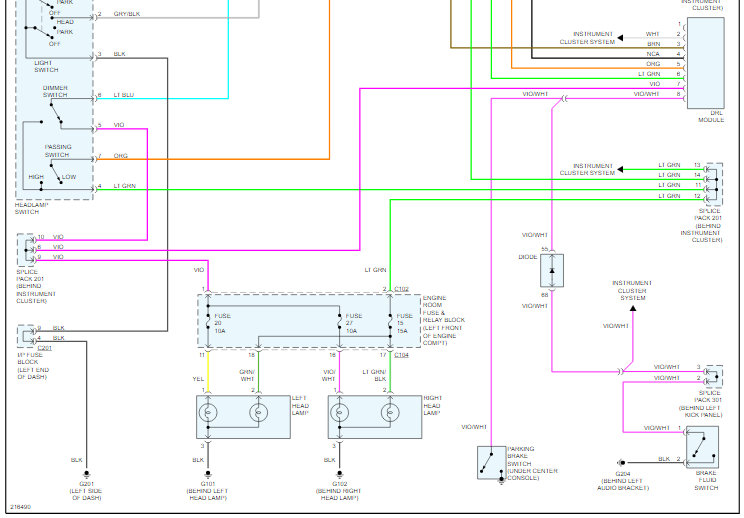The width and height of the screenshot is (744, 518).
Task: Click "G101 (BEHIND LEFT HEAD LAMP)" caption
Action: pyautogui.click(x=207, y=491)
